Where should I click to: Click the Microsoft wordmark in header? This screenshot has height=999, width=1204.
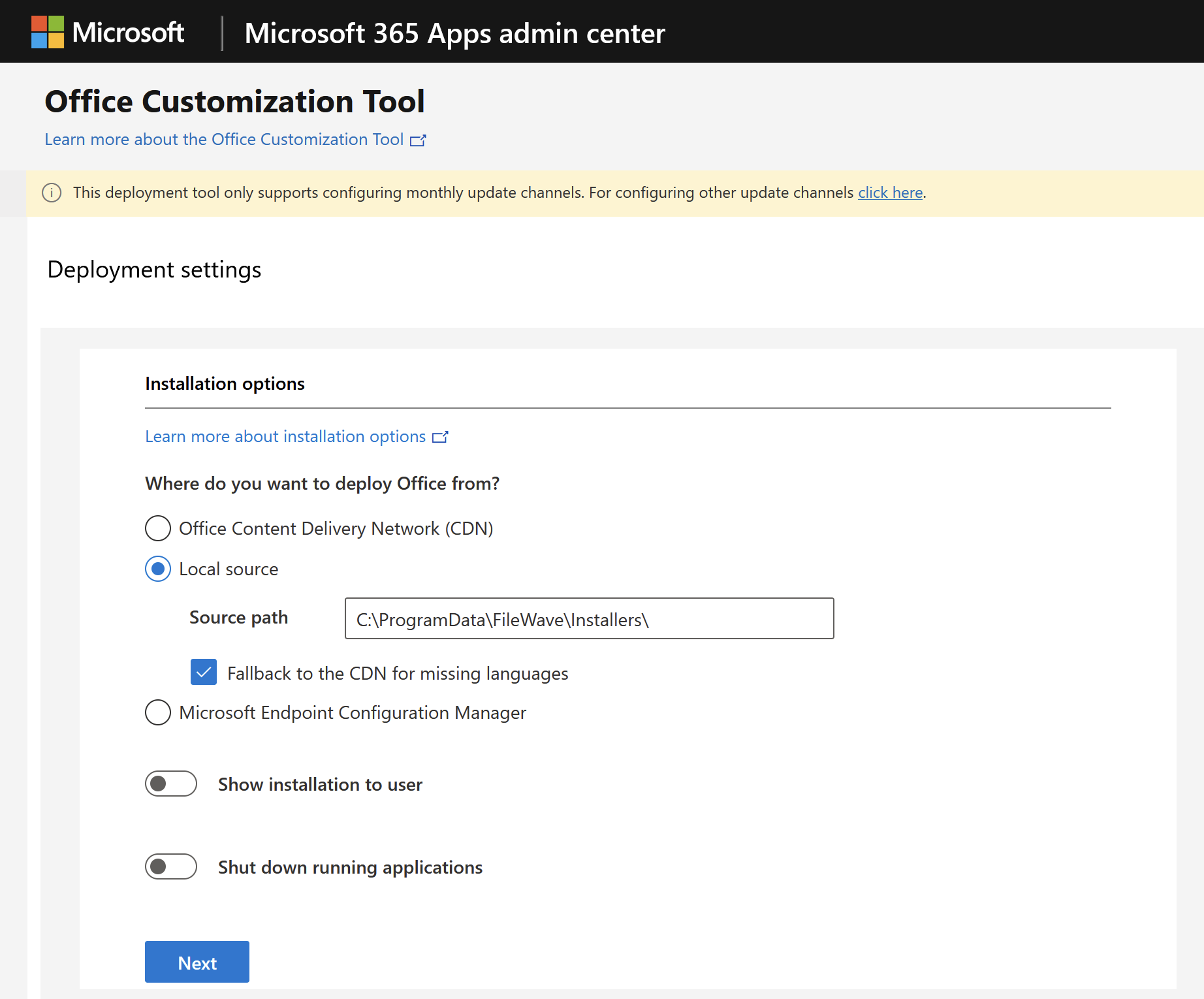[x=128, y=32]
